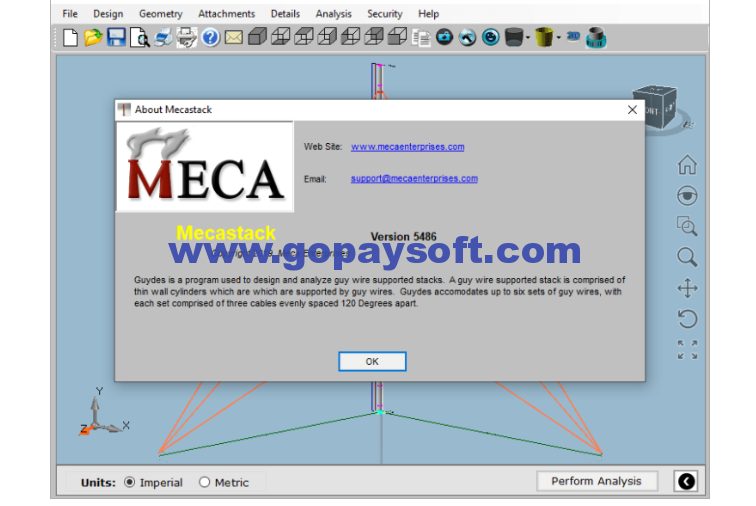The width and height of the screenshot is (756, 506).
Task: Click the round blue face icon in the toolbar
Action: click(x=491, y=37)
